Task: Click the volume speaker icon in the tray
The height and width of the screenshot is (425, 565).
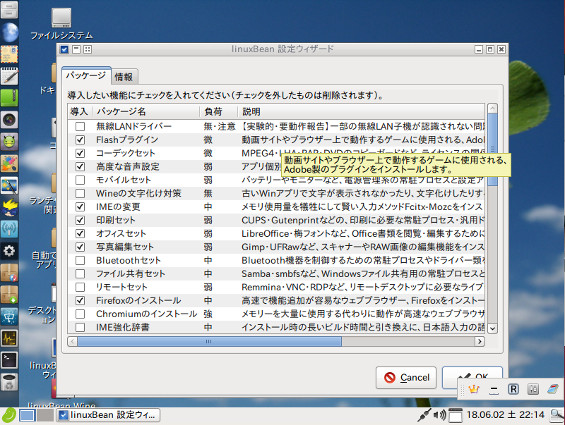Action: 440,415
